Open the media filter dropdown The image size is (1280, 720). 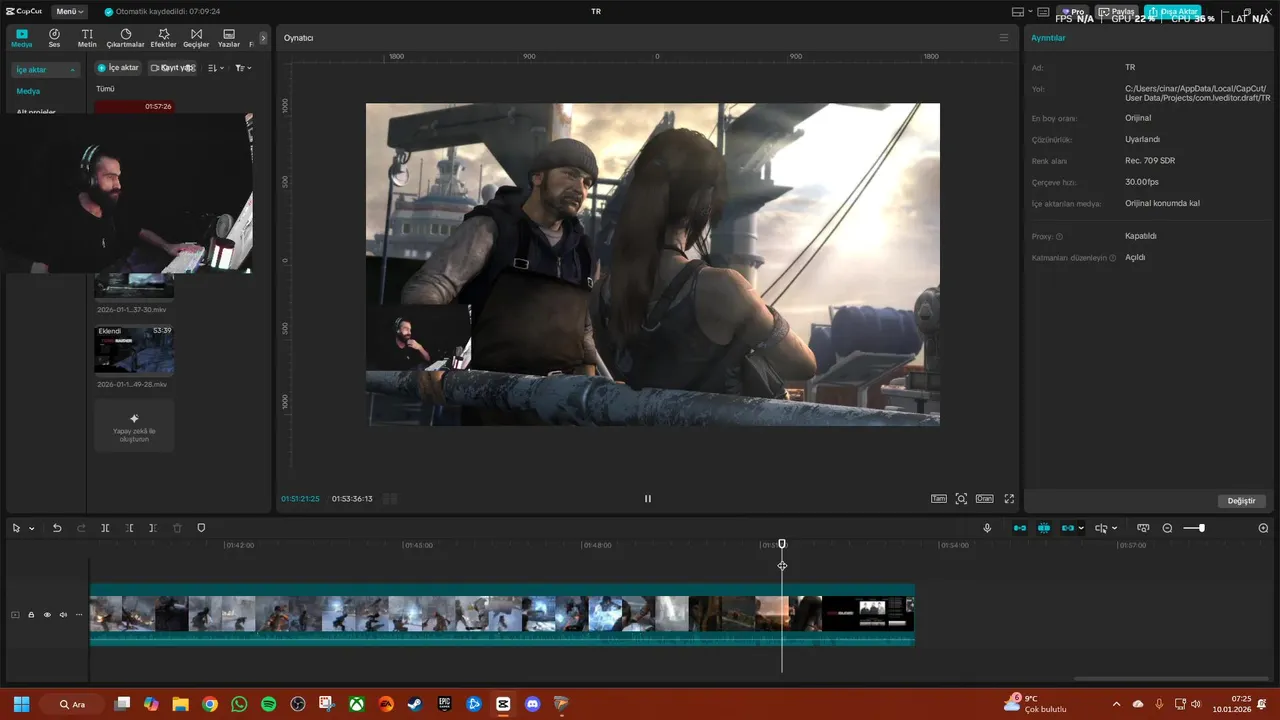coord(243,68)
